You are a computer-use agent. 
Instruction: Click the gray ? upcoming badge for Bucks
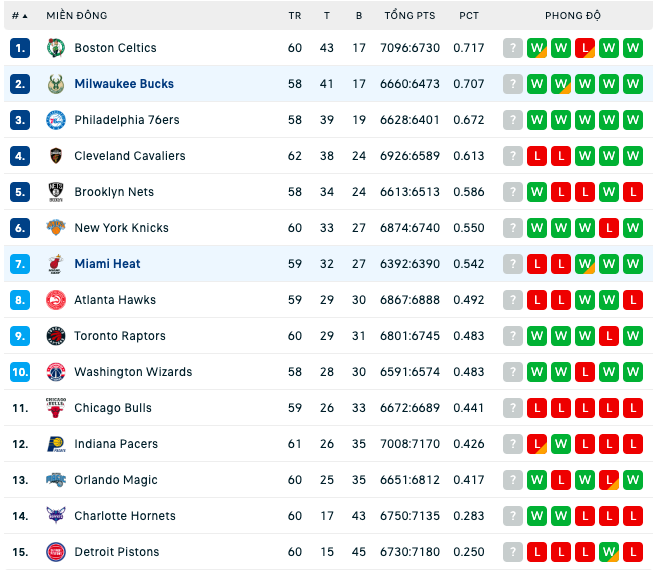(x=512, y=84)
